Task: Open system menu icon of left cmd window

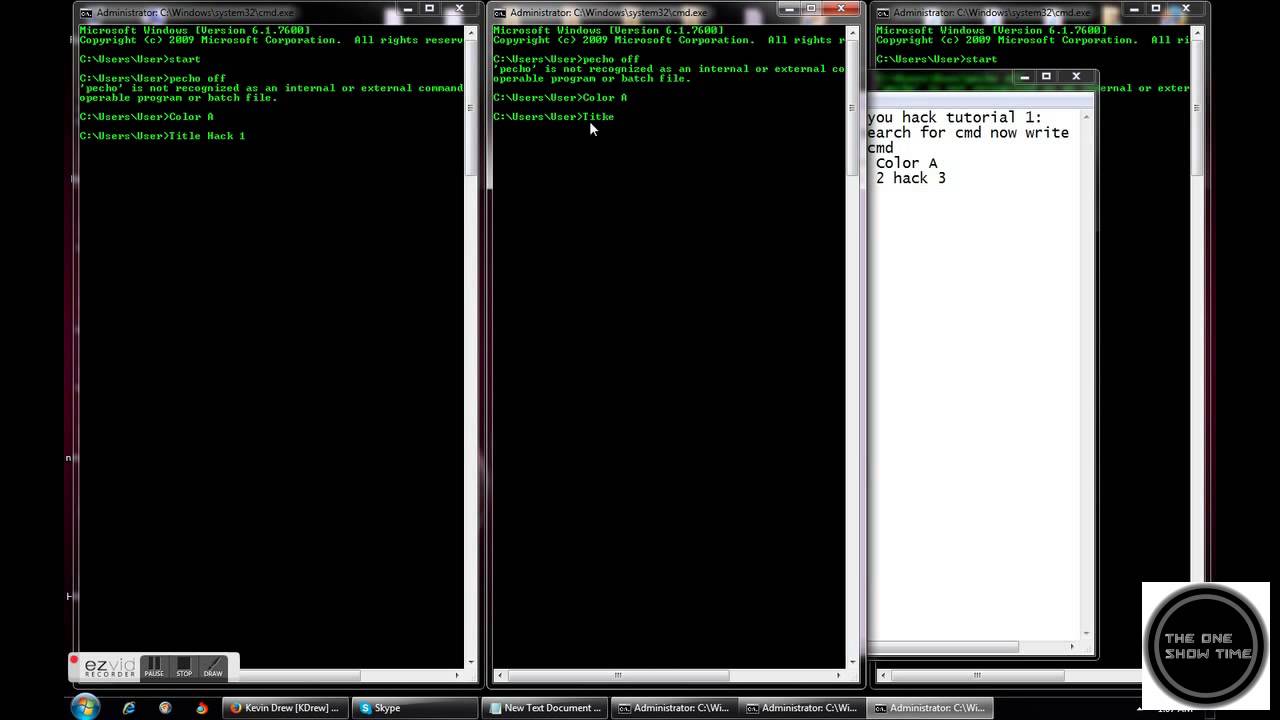Action: pos(86,13)
